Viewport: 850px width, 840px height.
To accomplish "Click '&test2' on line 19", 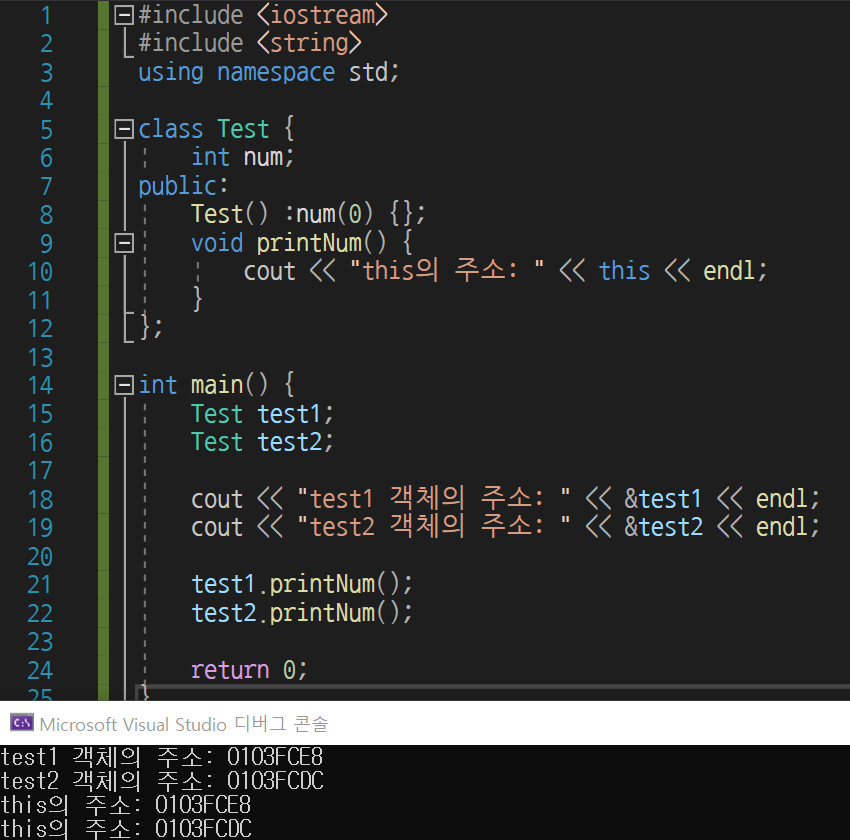I will coord(664,527).
